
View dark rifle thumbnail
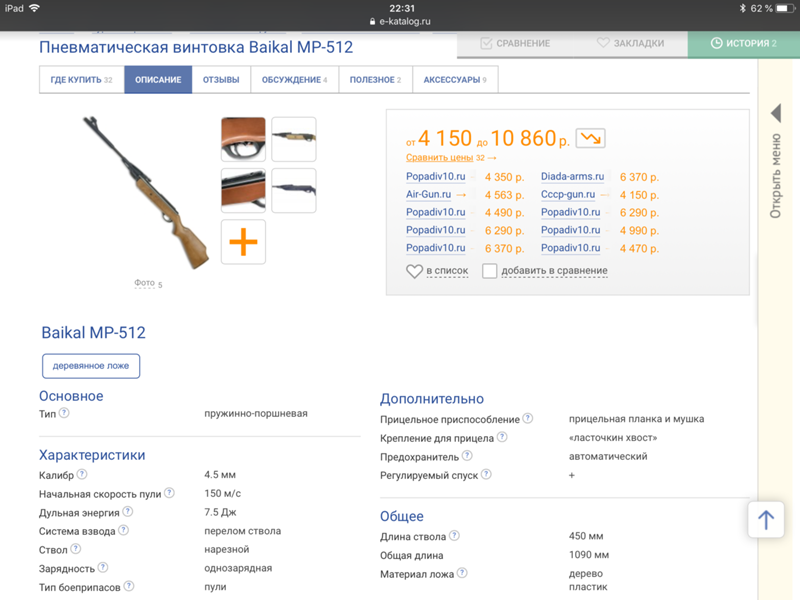(x=294, y=190)
